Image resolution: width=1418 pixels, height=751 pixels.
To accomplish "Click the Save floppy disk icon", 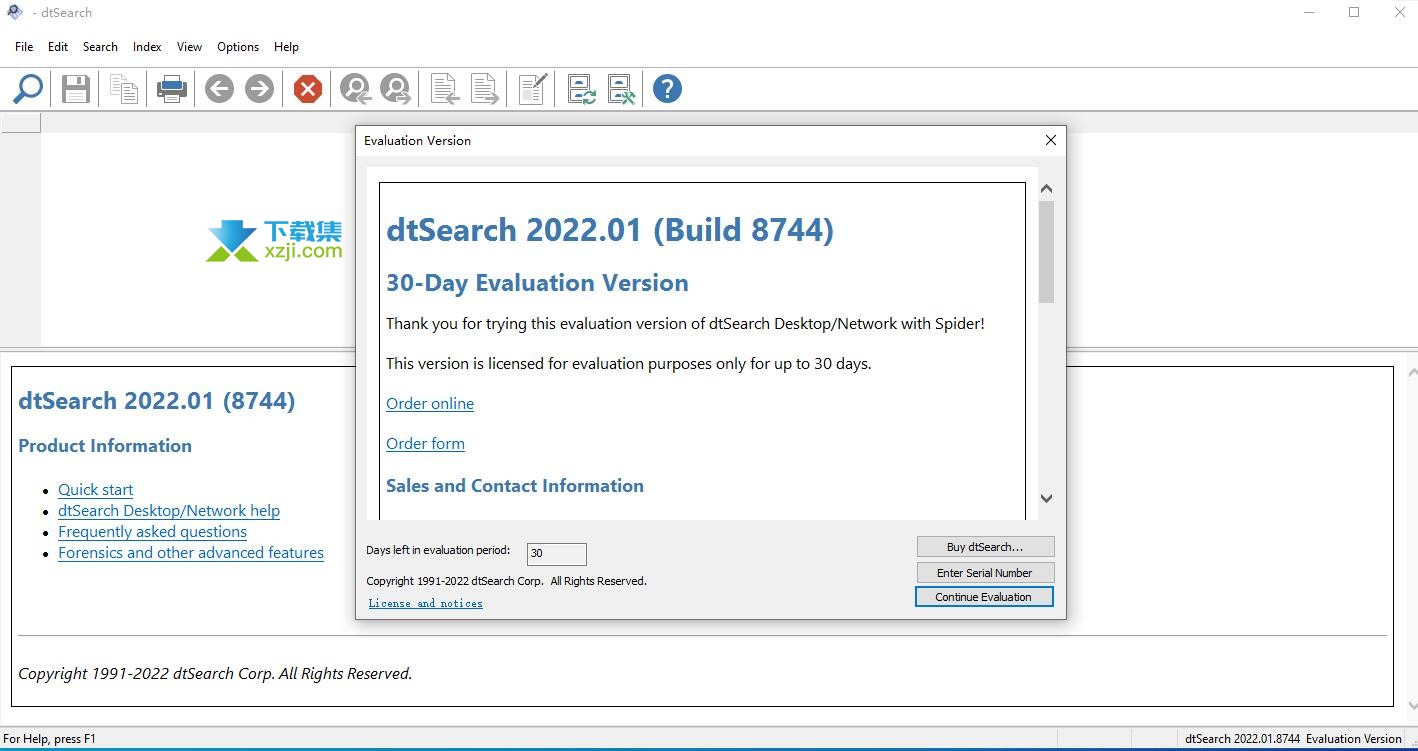I will point(76,89).
